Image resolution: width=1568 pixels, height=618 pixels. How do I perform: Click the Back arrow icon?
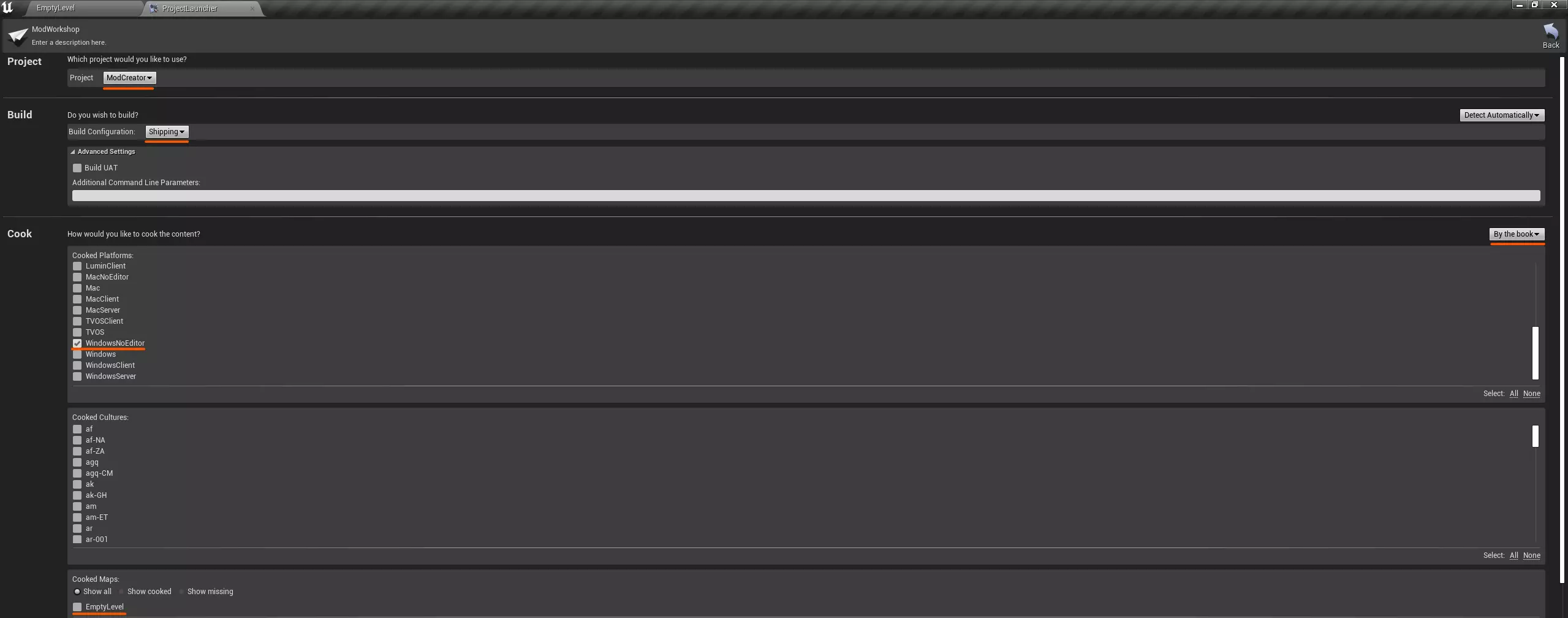click(x=1550, y=31)
